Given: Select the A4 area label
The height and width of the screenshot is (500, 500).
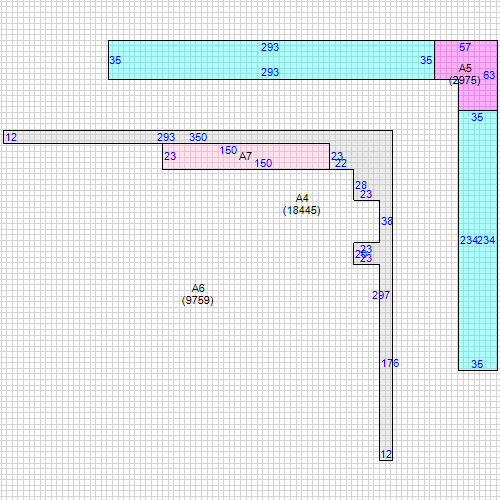Looking at the screenshot, I should click(x=302, y=198).
